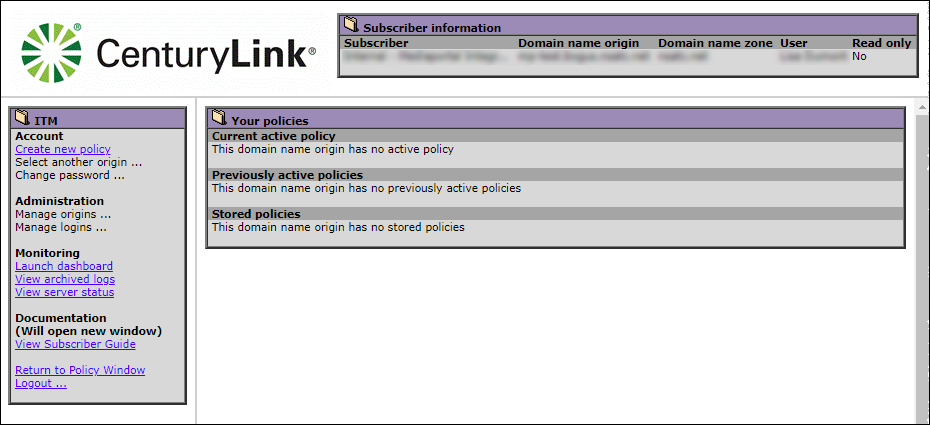Click the folder icon beside Subscriber information
The width and height of the screenshot is (930, 425).
[351, 24]
